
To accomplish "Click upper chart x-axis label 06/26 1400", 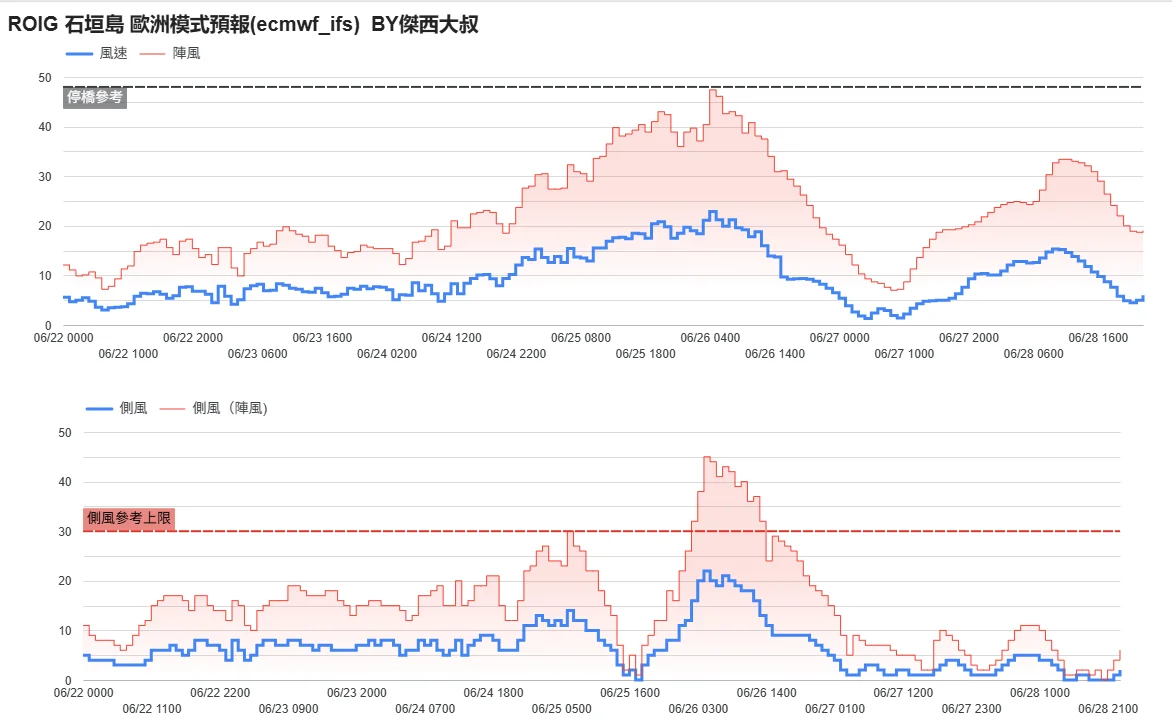I will (775, 353).
